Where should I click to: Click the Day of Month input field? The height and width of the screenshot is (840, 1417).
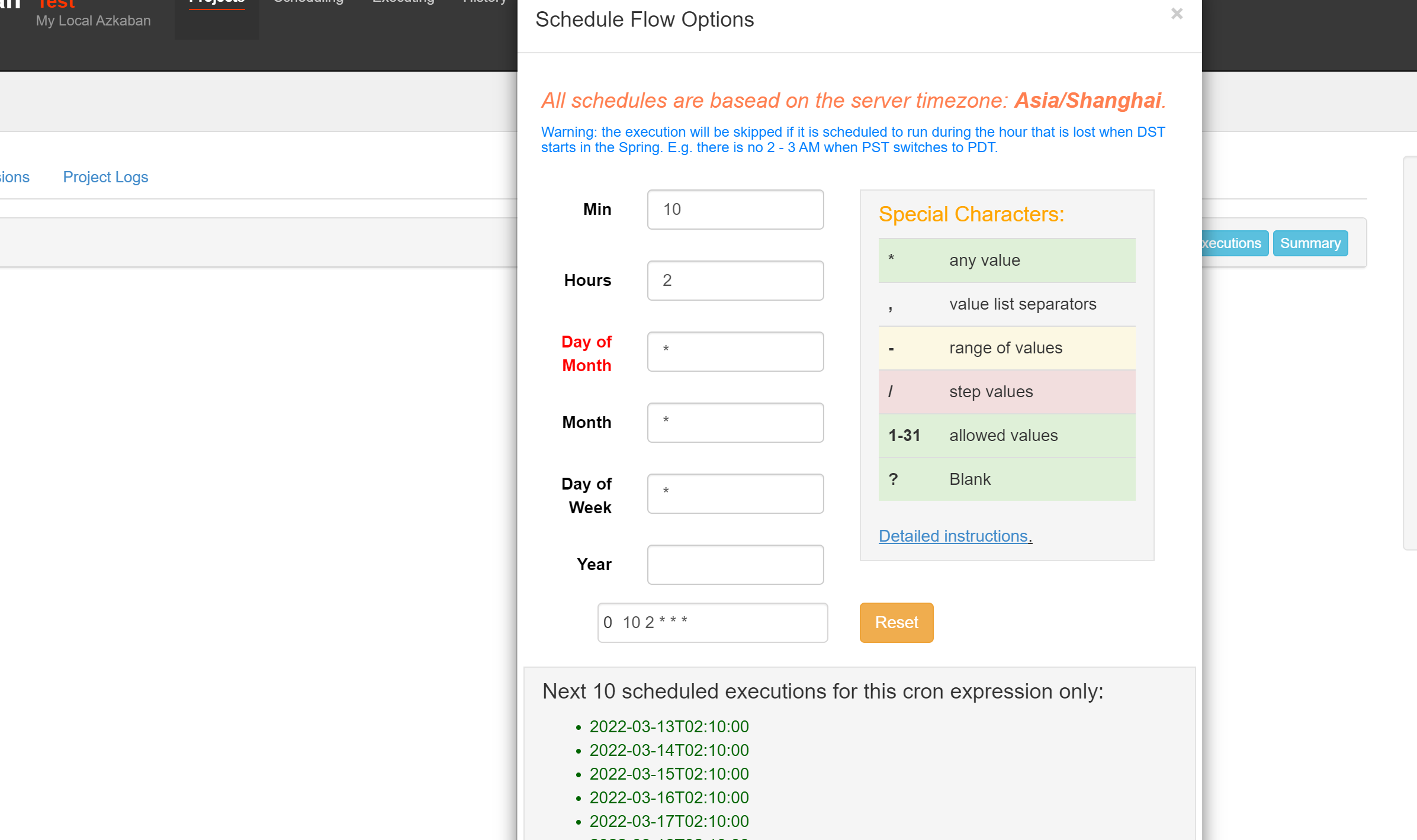(736, 351)
